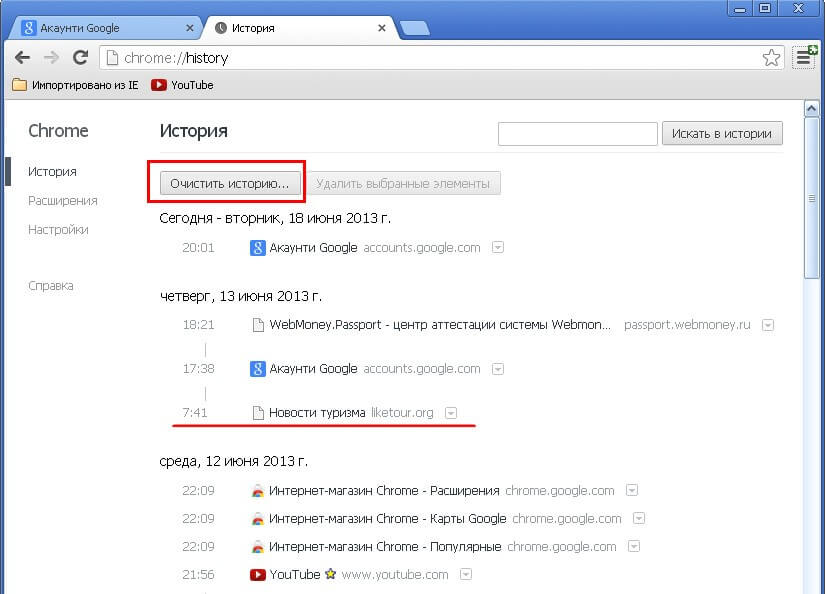Screen dimensions: 825x594
Task: Bookmark this page with the star icon
Action: (771, 57)
